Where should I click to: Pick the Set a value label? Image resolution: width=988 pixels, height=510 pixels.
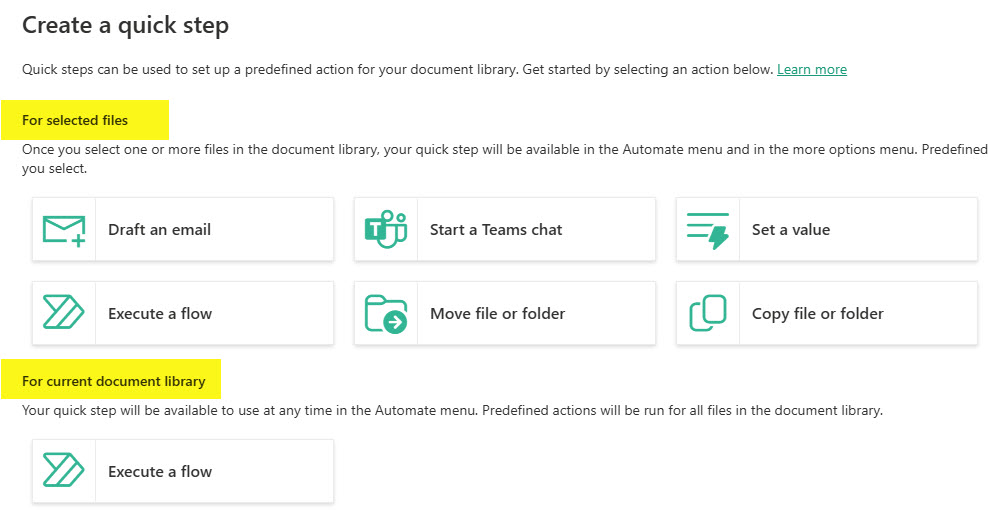[x=791, y=230]
